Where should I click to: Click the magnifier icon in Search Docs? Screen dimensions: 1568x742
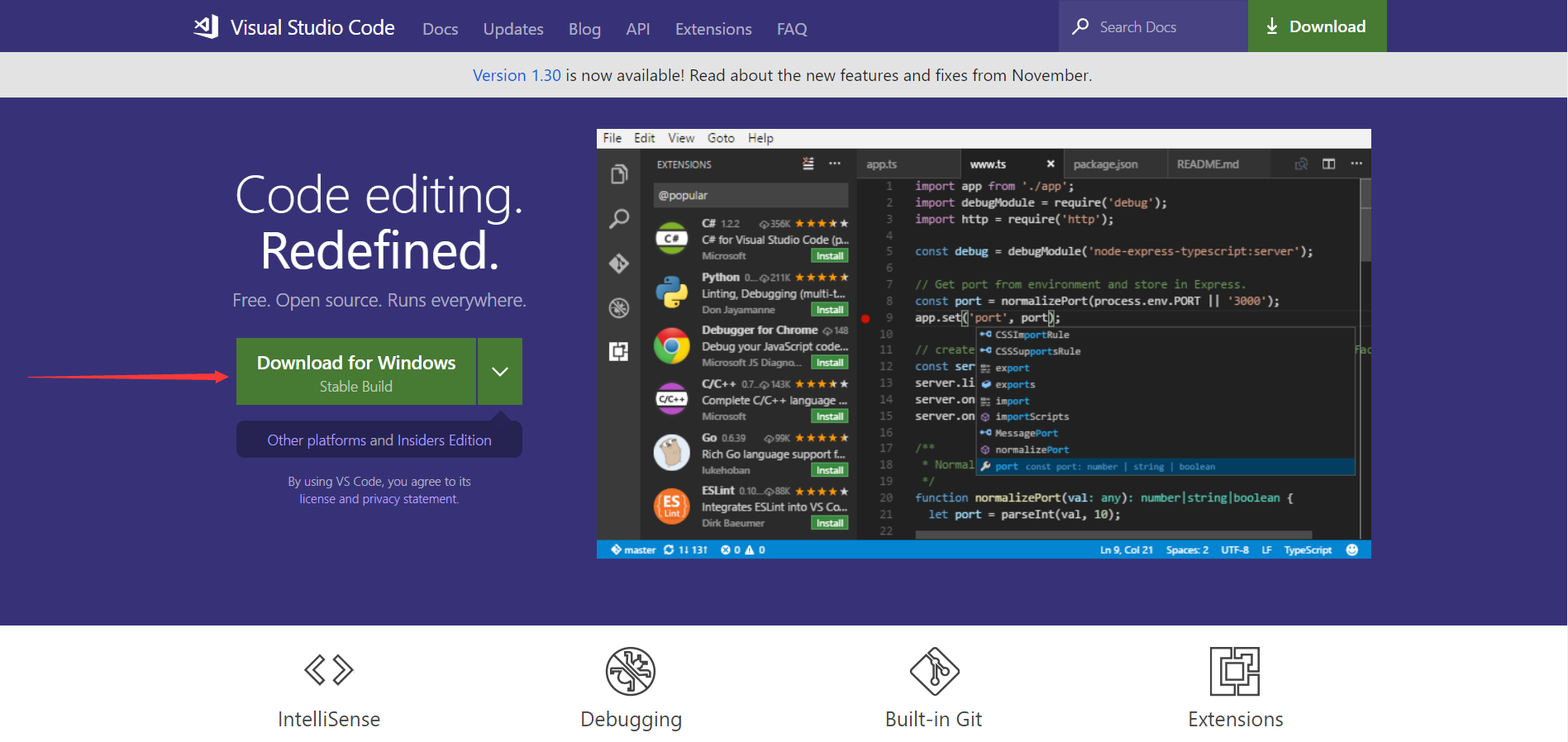pos(1080,26)
